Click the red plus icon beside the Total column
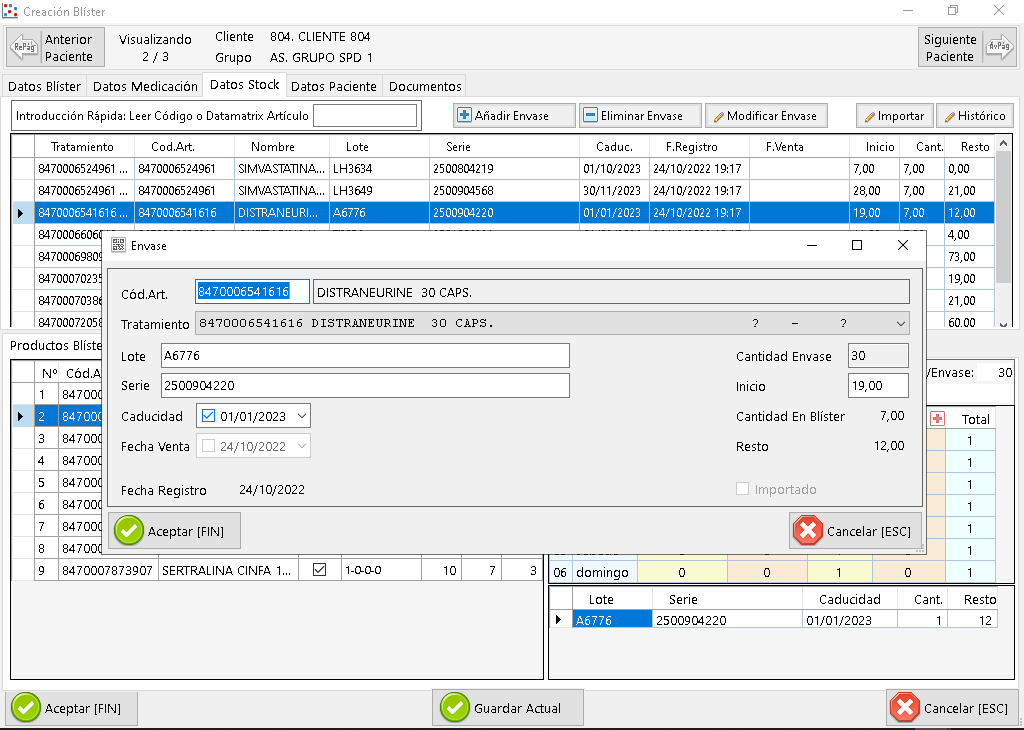The height and width of the screenshot is (730, 1024). pyautogui.click(x=937, y=419)
